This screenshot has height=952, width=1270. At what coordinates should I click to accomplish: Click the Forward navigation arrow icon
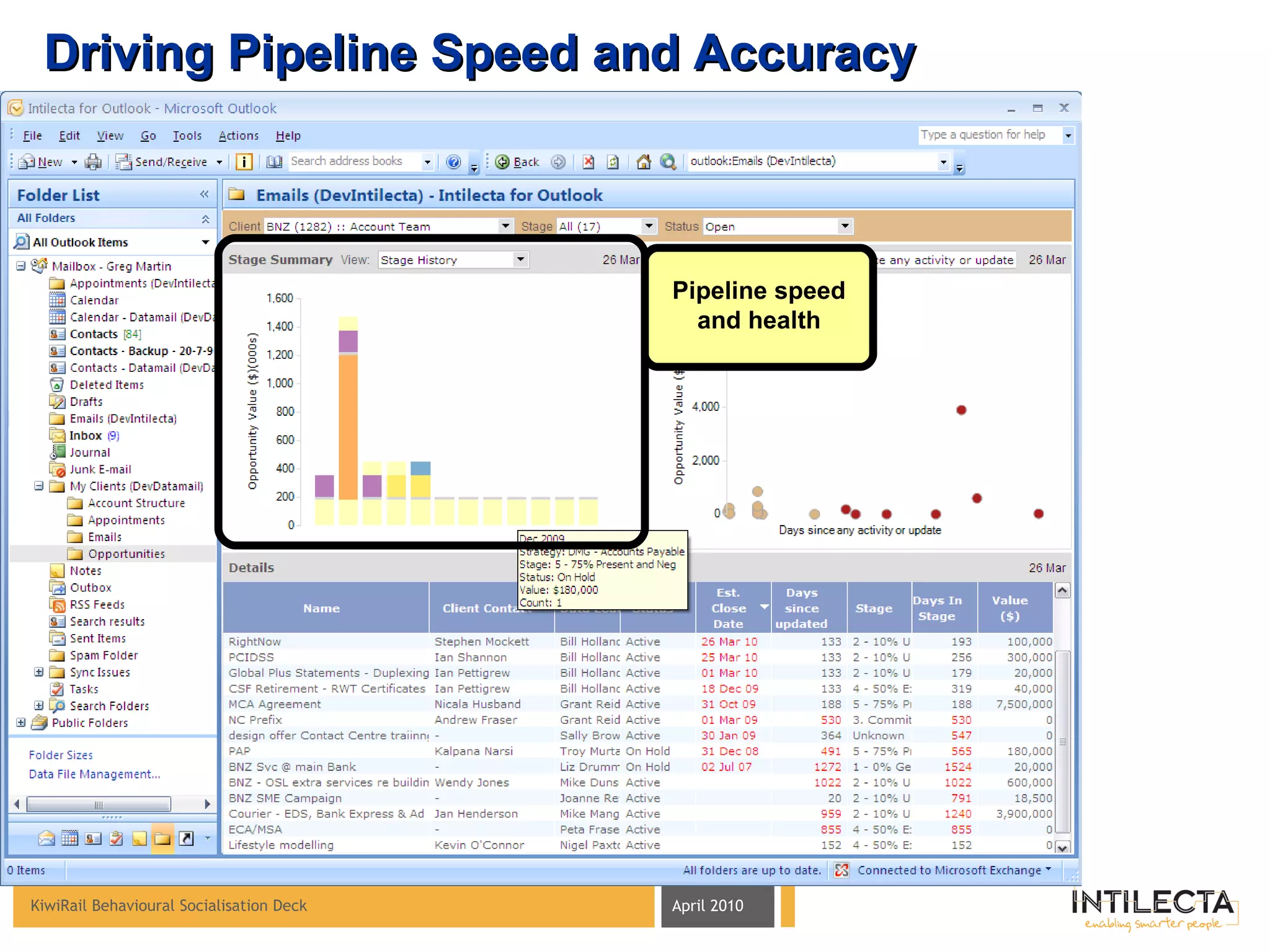point(558,162)
